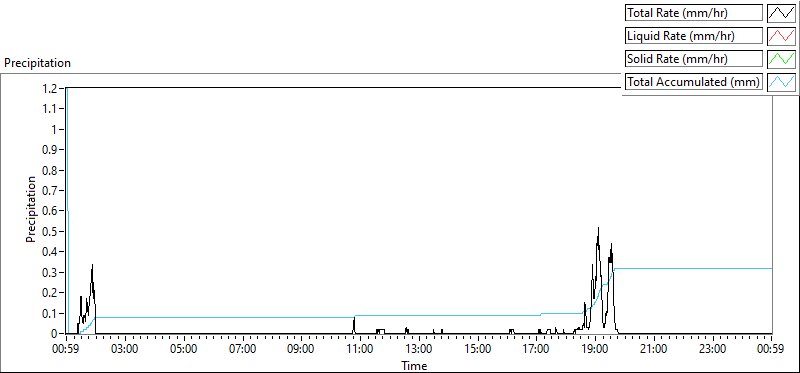The height and width of the screenshot is (373, 800).
Task: Select the Total Accumulated (mm) legend label
Action: (x=694, y=82)
